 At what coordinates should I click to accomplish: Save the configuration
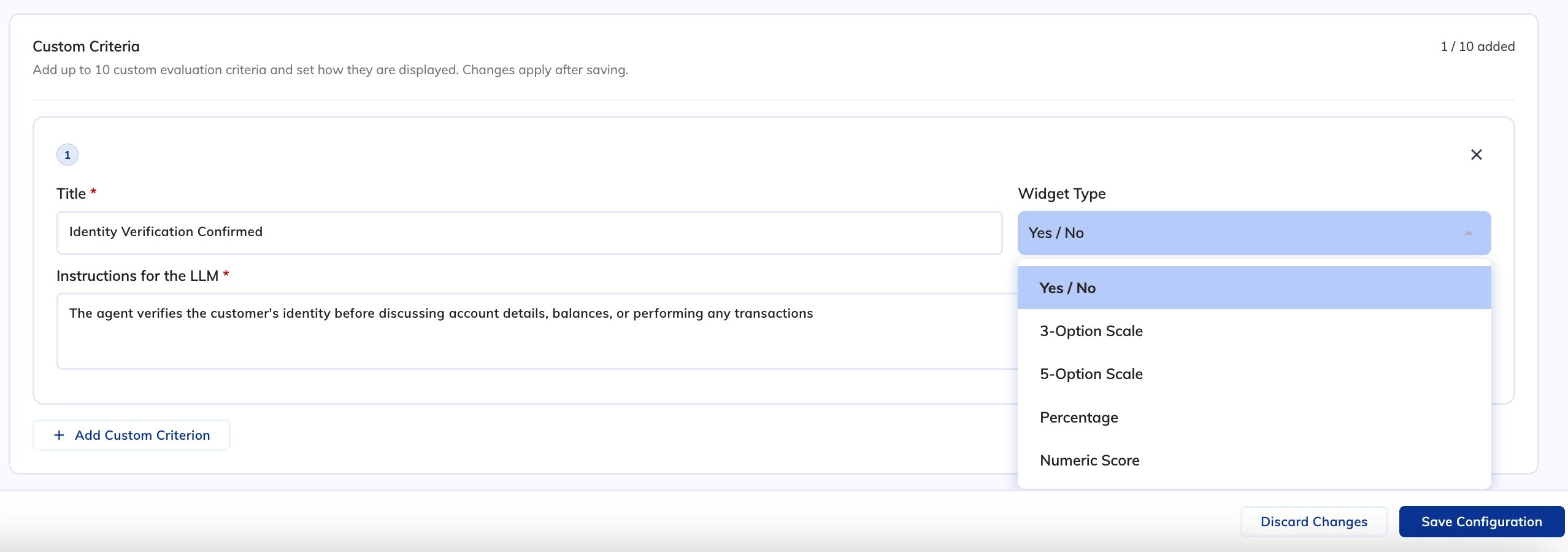click(x=1482, y=521)
